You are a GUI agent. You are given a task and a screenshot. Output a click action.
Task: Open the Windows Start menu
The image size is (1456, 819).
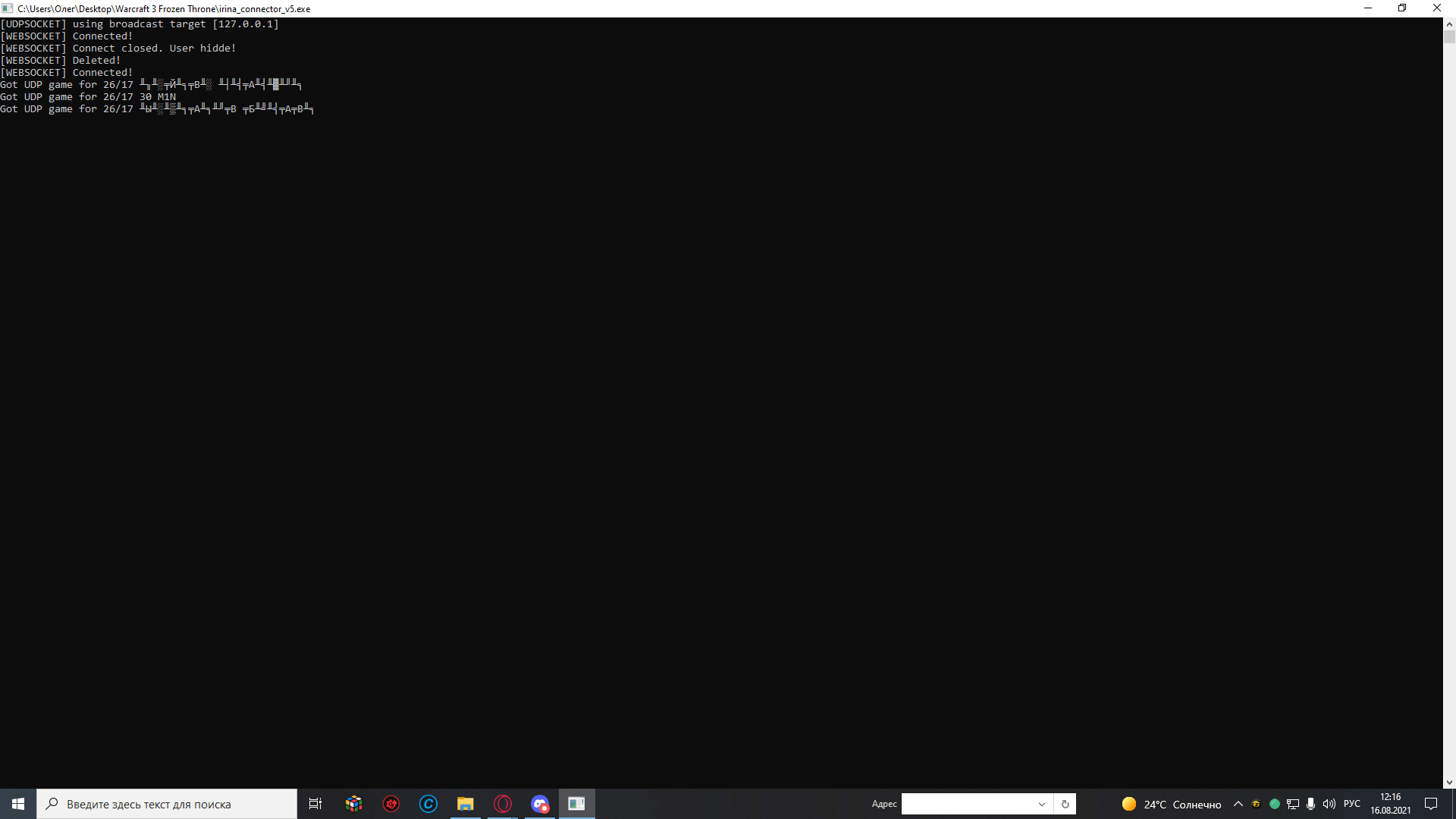point(18,804)
